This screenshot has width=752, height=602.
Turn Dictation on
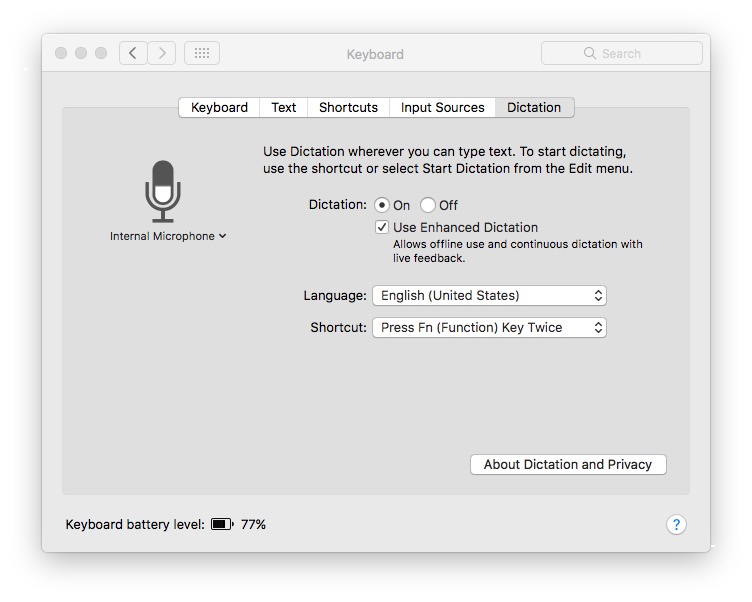[x=382, y=205]
